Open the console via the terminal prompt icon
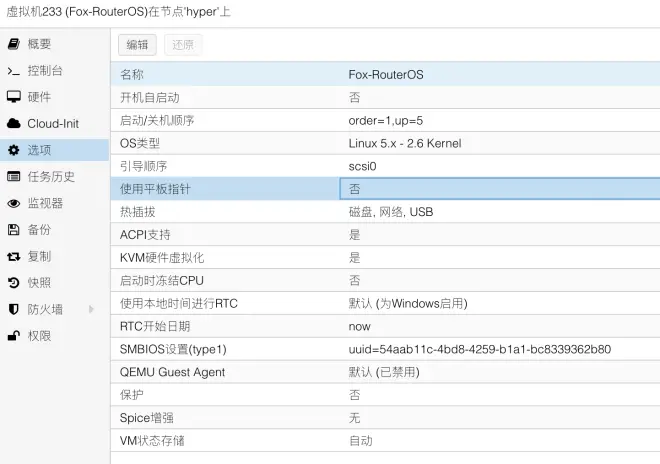660x464 pixels. [x=13, y=71]
